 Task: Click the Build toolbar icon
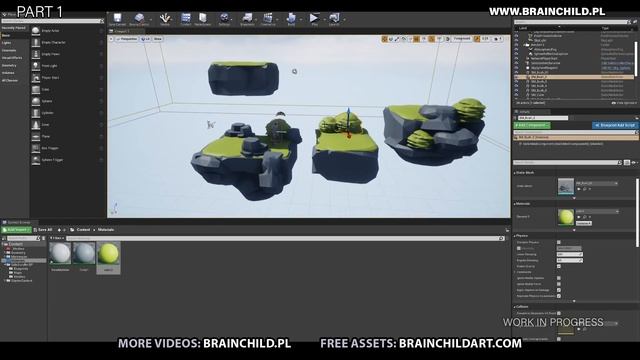(291, 18)
